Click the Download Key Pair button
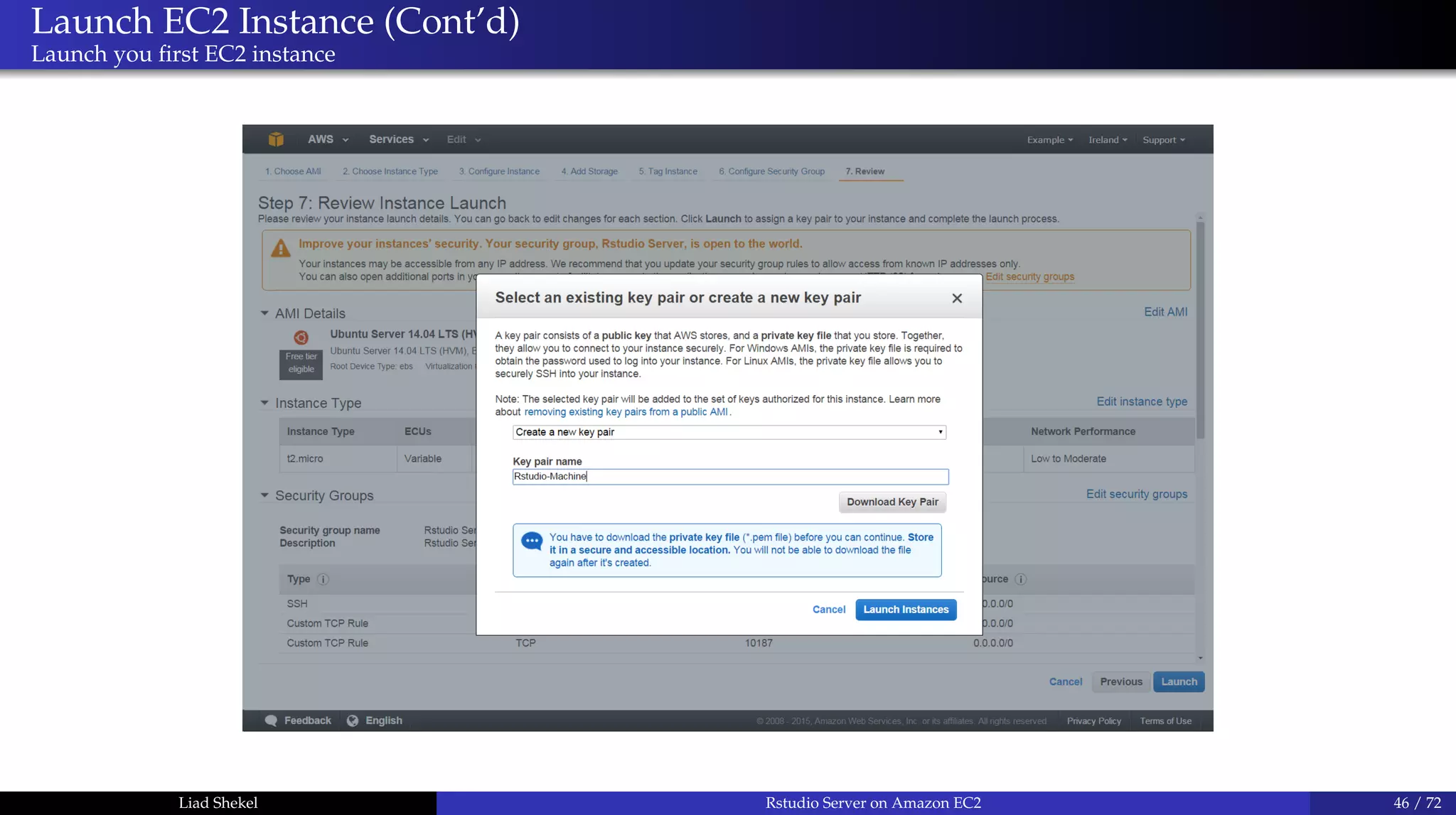 (892, 502)
